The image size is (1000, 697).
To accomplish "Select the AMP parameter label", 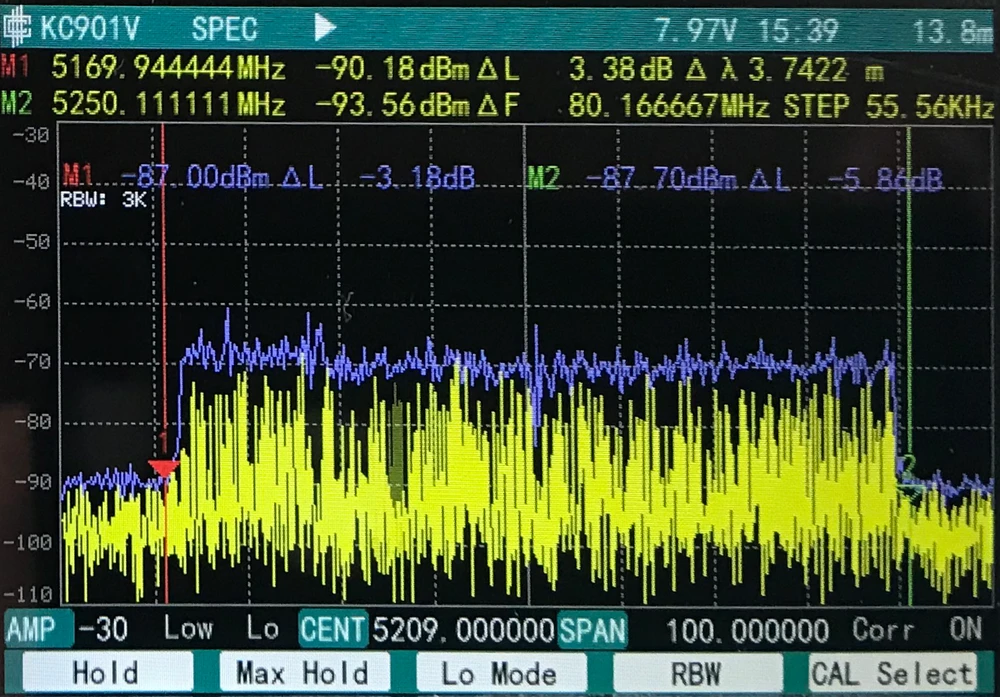I will coord(37,630).
